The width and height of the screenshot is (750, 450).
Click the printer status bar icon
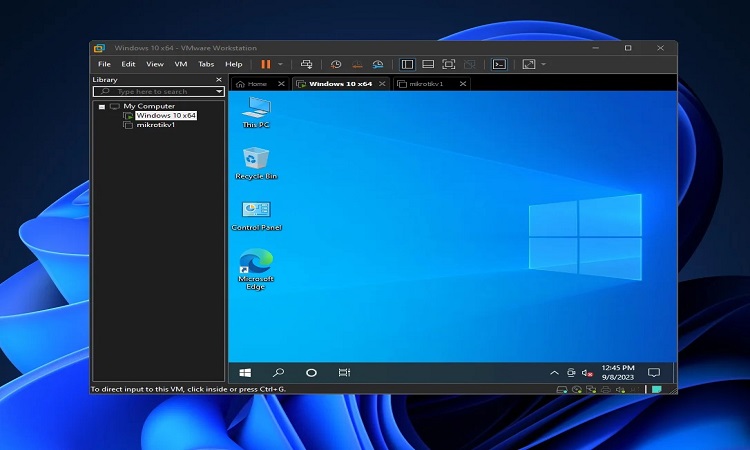coord(606,390)
